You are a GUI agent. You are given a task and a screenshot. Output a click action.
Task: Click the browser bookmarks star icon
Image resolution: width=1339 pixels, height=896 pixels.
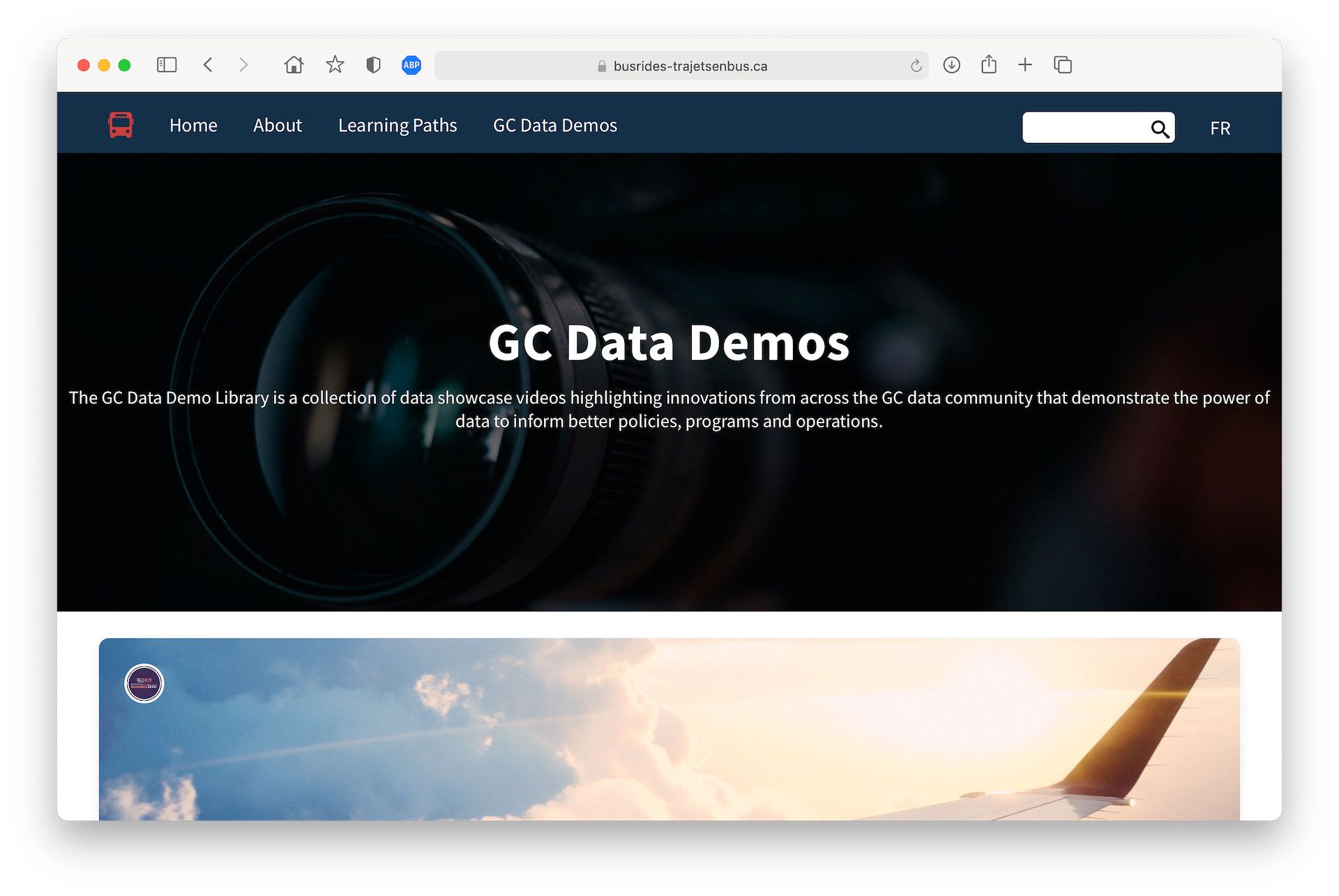pyautogui.click(x=334, y=65)
